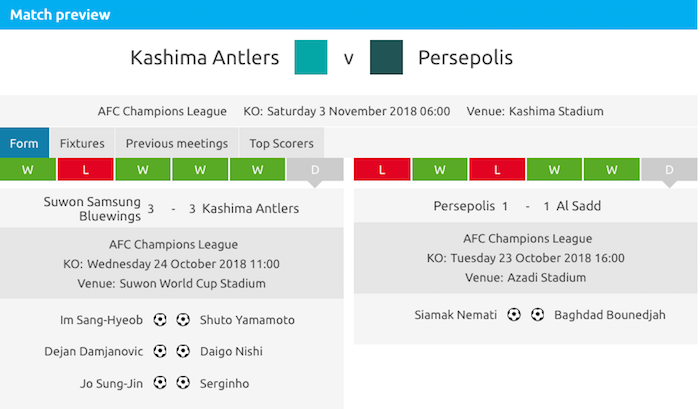Click ball icon beside Serginho

(x=183, y=383)
